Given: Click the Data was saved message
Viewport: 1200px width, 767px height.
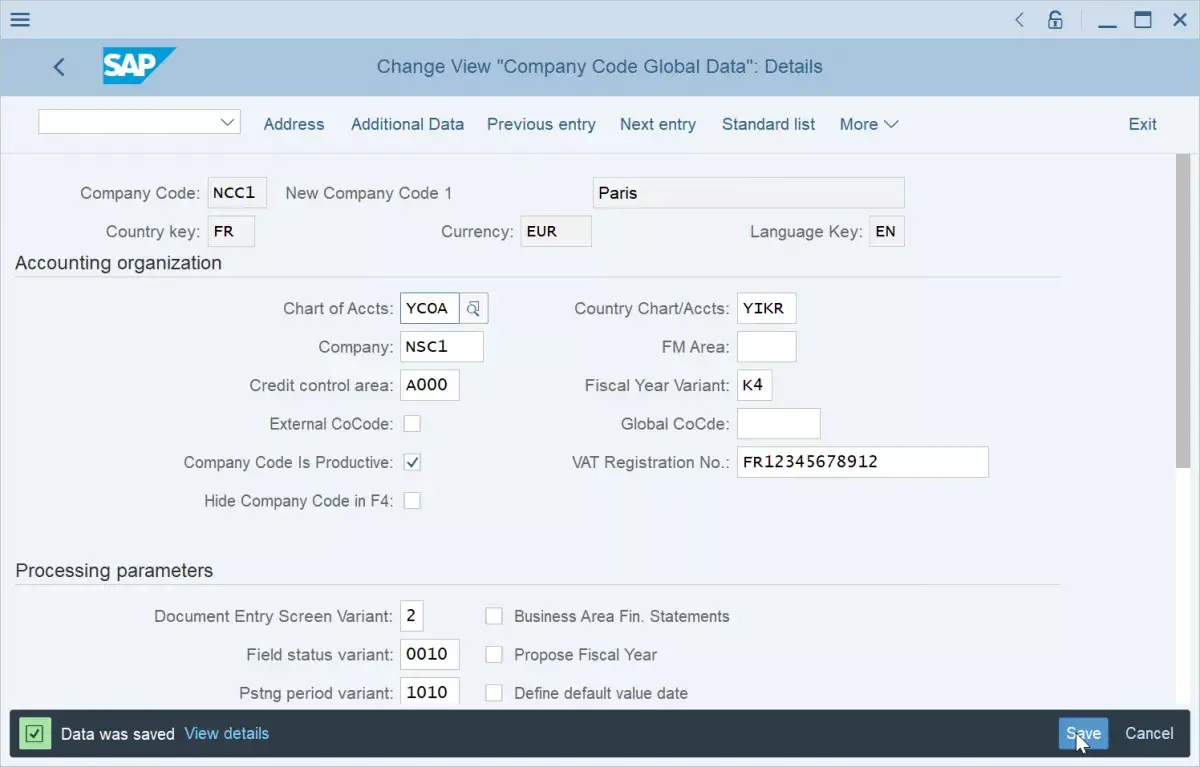Looking at the screenshot, I should (x=118, y=733).
